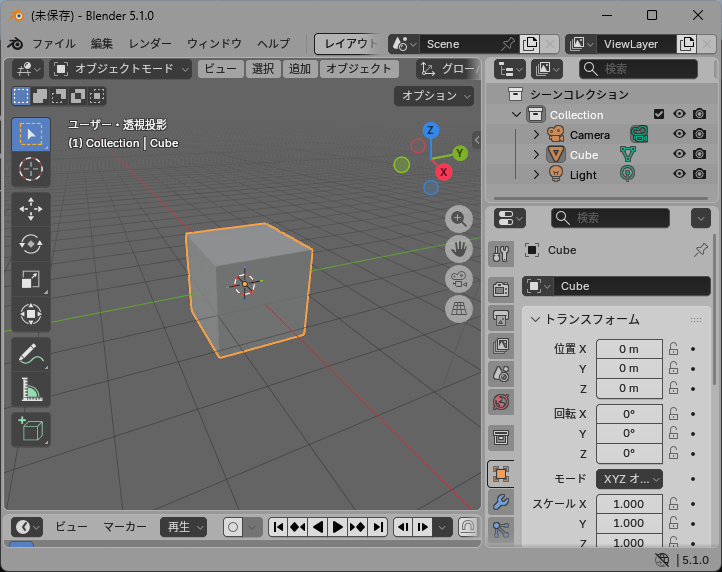This screenshot has height=572, width=722.
Task: Collapse the トランスフォーム panel
Action: point(536,320)
